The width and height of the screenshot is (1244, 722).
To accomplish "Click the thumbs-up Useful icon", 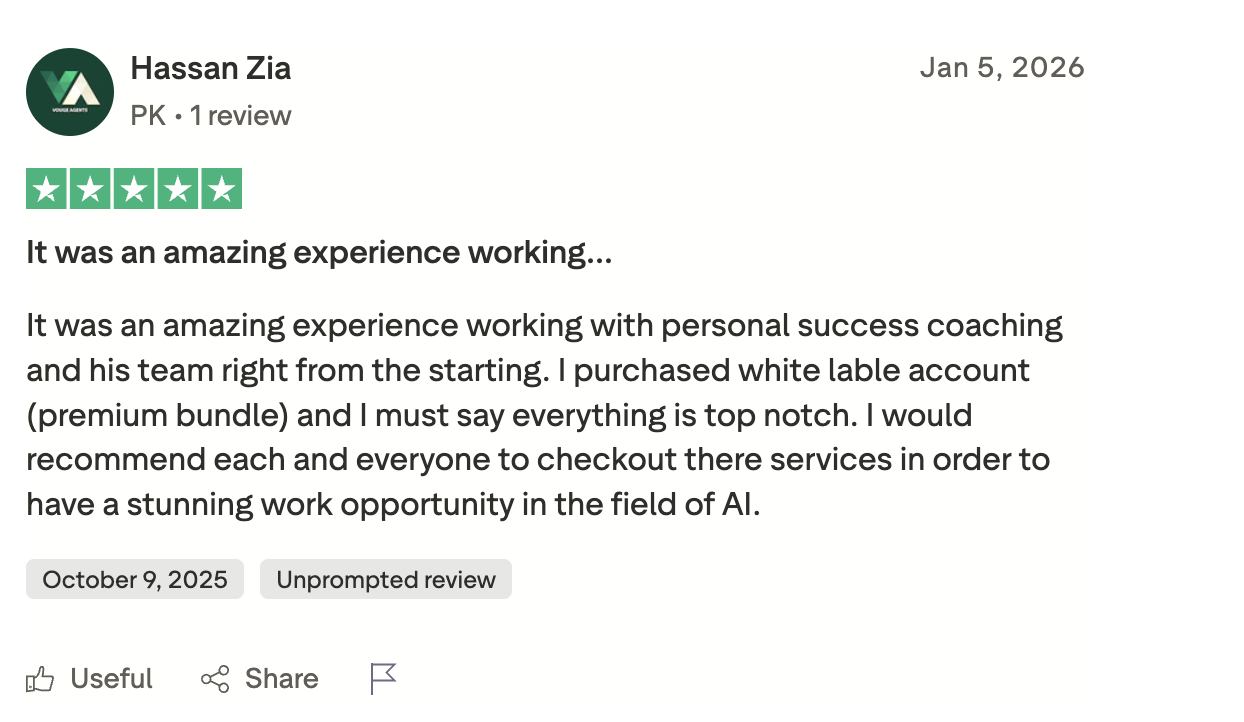I will click(41, 678).
